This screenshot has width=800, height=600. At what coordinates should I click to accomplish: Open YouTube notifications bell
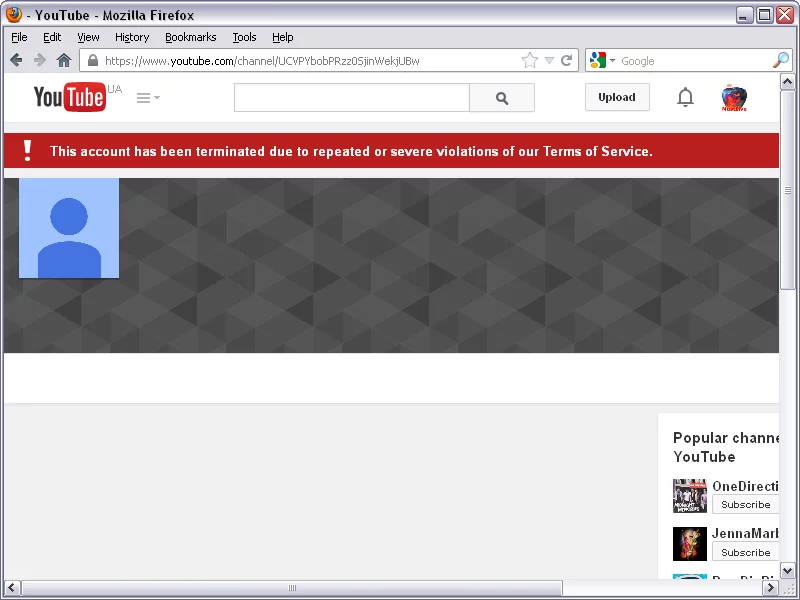(685, 97)
